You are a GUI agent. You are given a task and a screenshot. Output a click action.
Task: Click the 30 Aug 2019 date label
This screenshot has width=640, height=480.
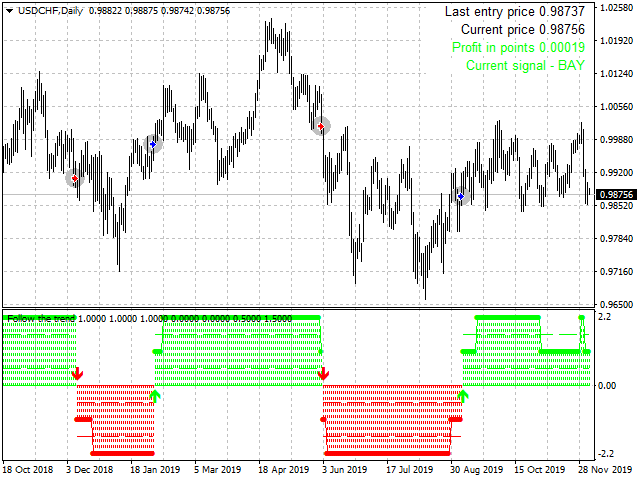(x=476, y=470)
